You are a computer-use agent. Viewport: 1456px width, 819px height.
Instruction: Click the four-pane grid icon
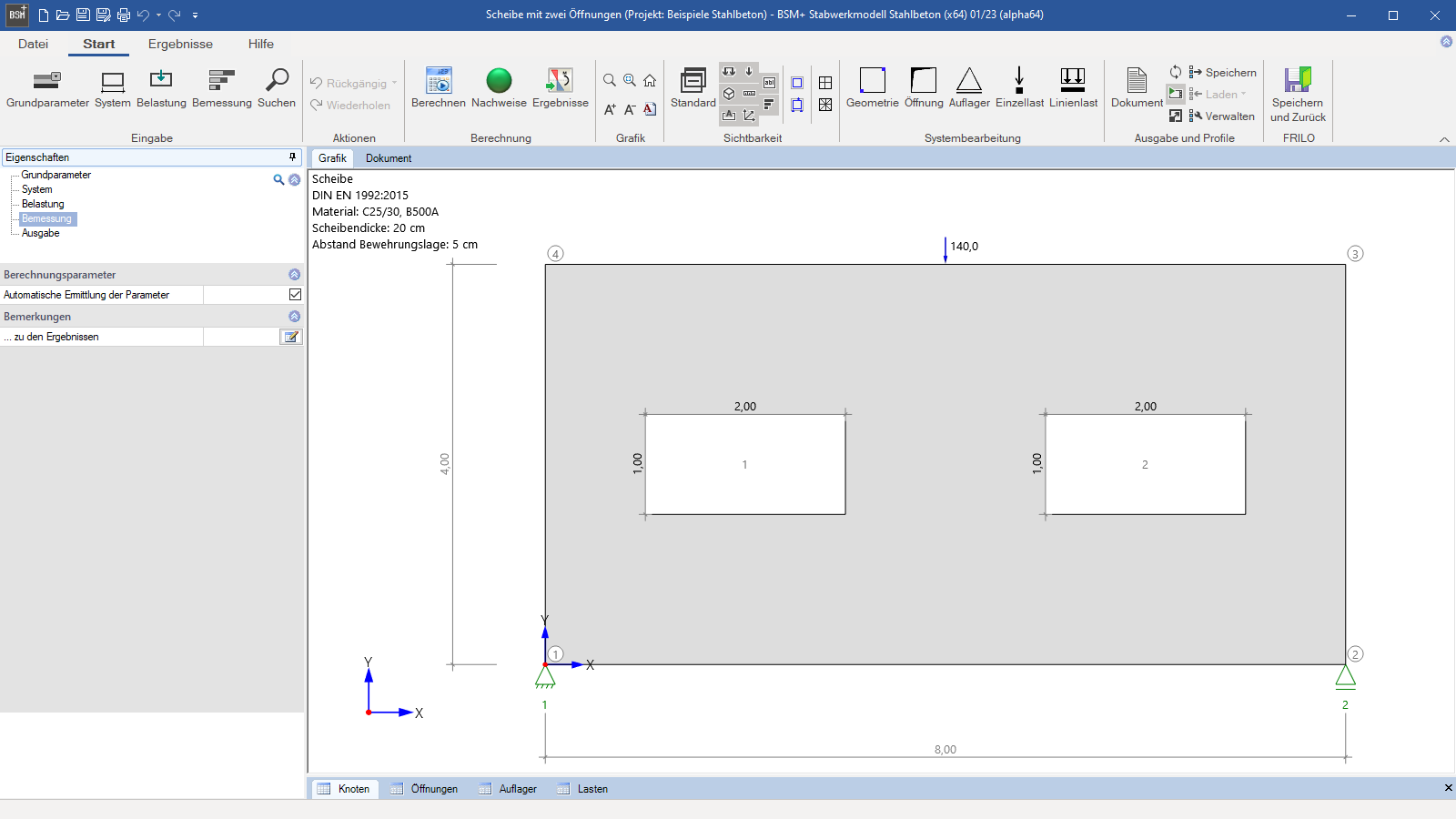825,83
